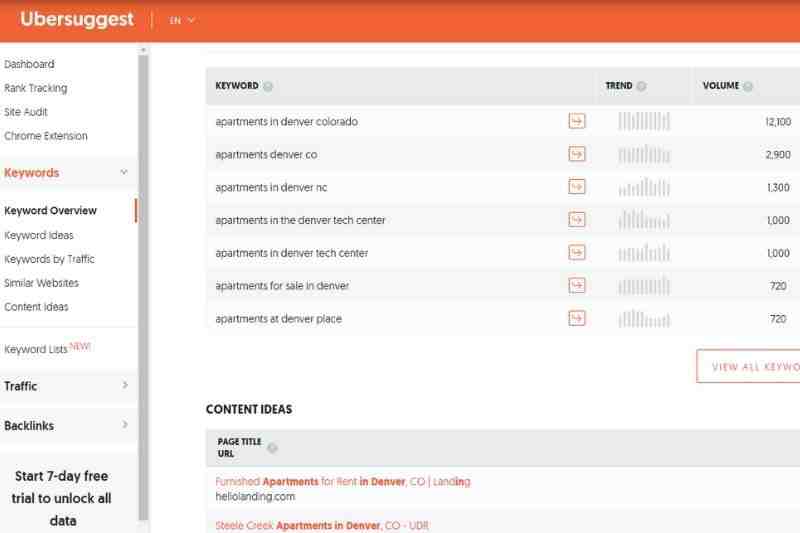Click arrow icon beside 'apartments in denver colorado'

pos(577,121)
